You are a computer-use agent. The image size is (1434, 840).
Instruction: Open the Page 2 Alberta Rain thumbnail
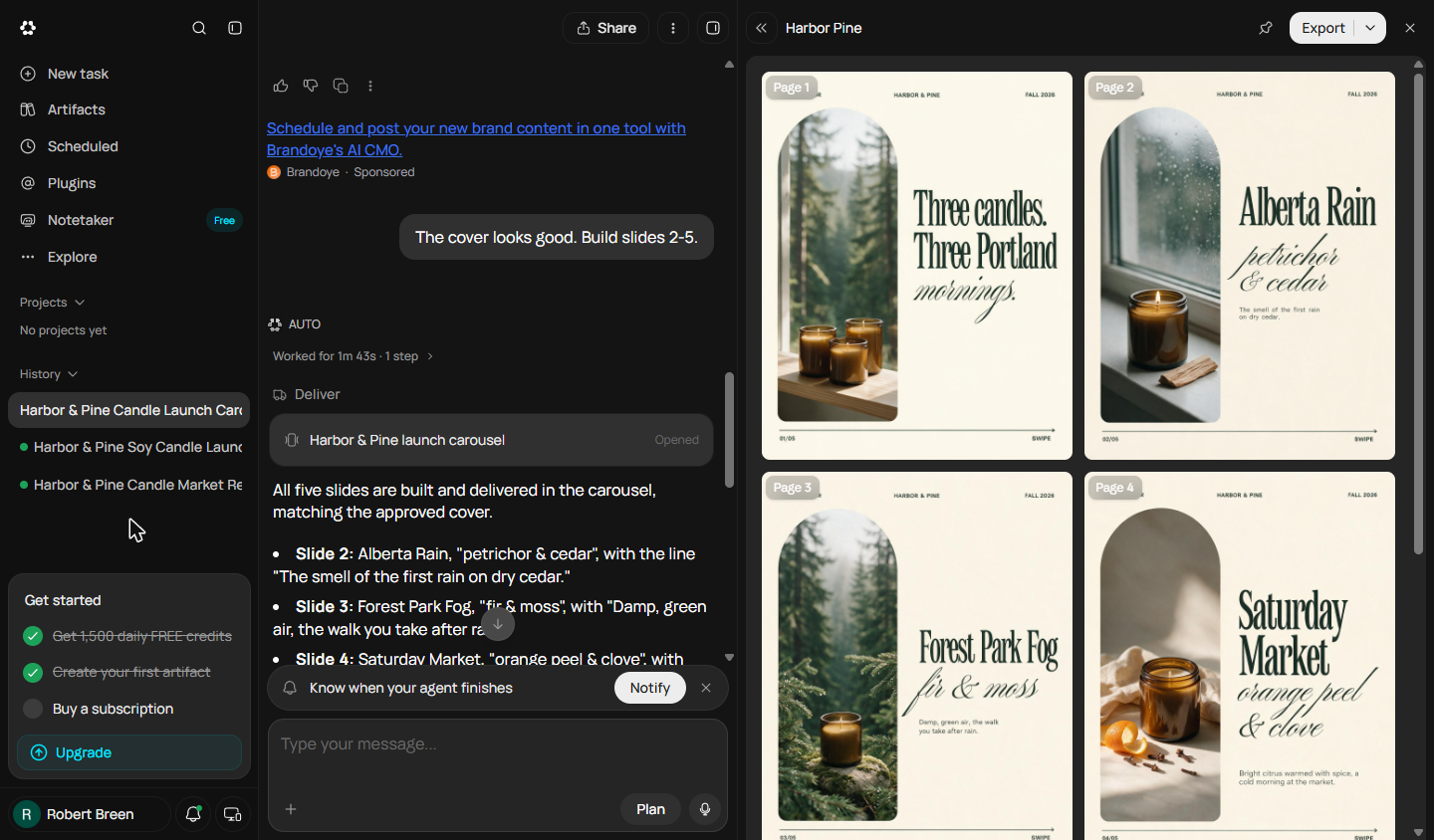[x=1240, y=266]
